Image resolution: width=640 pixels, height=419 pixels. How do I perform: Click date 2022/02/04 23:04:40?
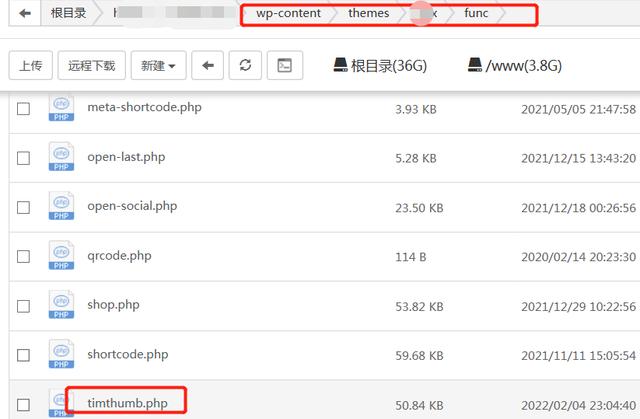pyautogui.click(x=578, y=406)
